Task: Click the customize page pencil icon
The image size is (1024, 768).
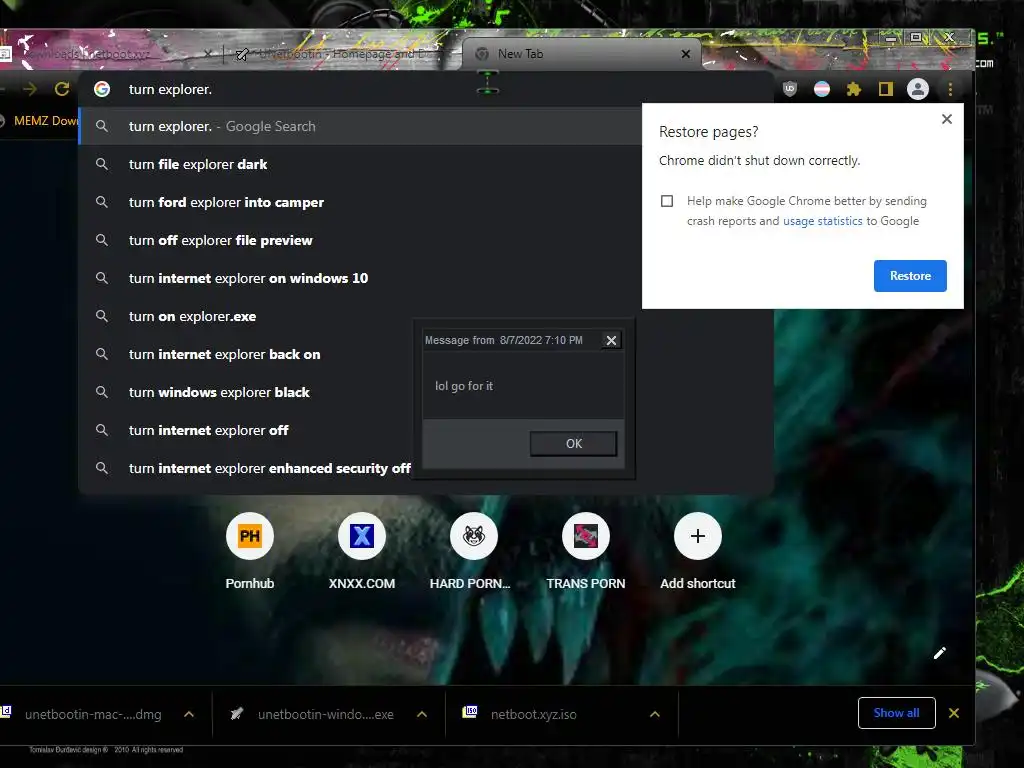Action: point(940,653)
